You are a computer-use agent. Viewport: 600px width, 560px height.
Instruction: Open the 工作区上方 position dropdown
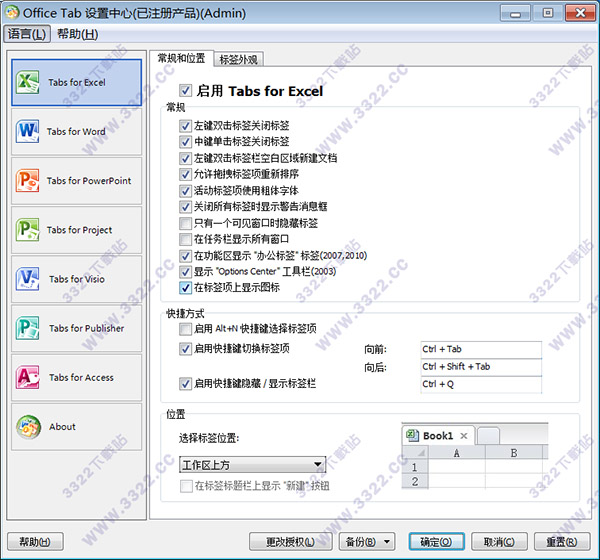pos(253,465)
